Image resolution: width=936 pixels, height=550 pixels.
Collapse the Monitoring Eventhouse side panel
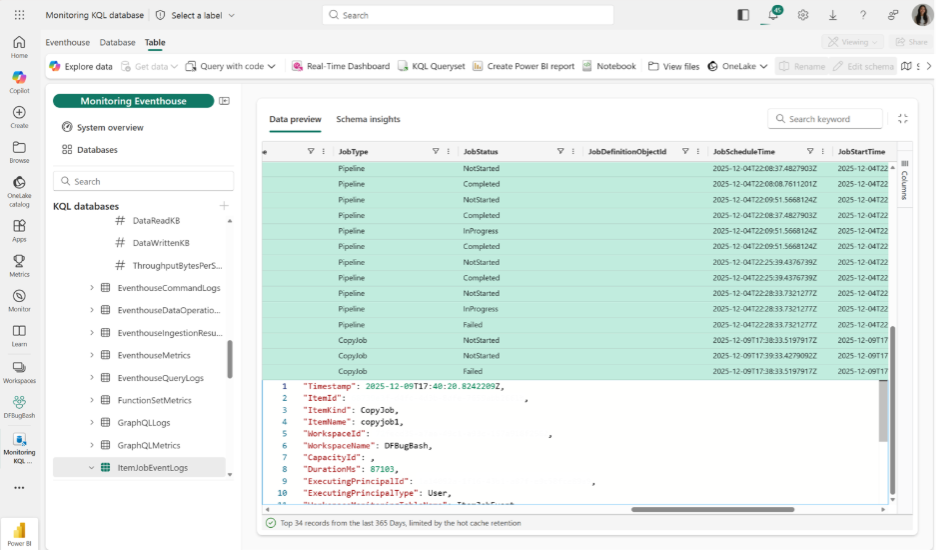click(x=224, y=101)
